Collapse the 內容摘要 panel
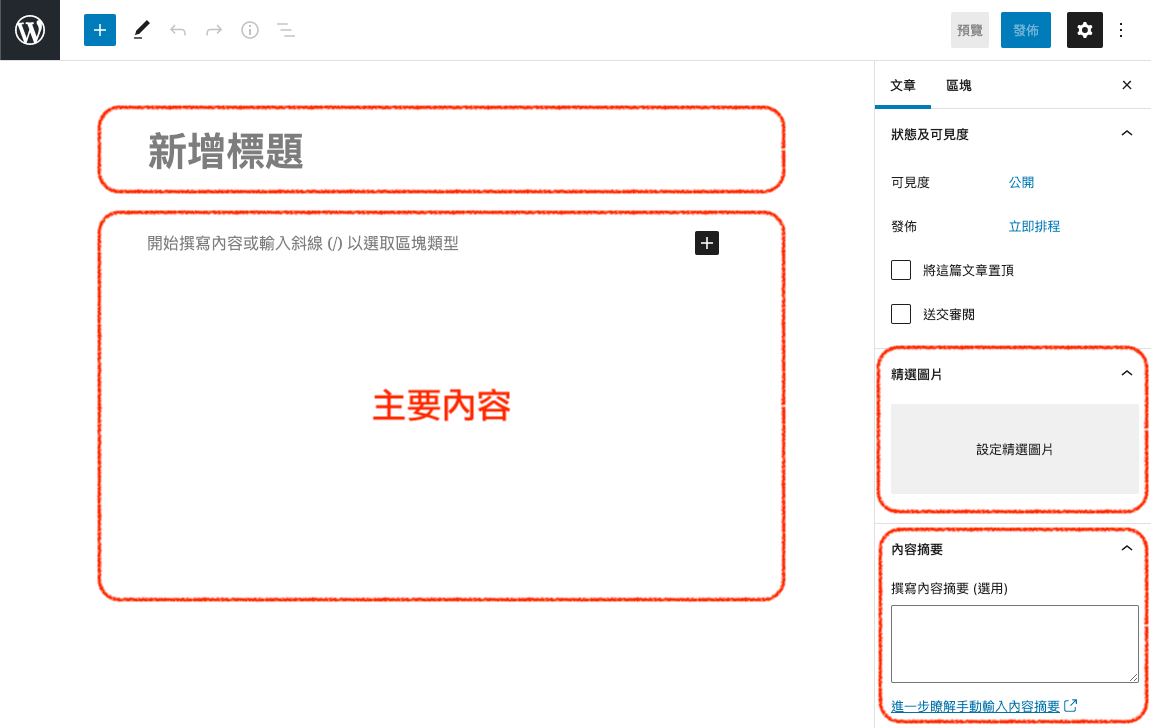The width and height of the screenshot is (1151, 728). [1126, 549]
